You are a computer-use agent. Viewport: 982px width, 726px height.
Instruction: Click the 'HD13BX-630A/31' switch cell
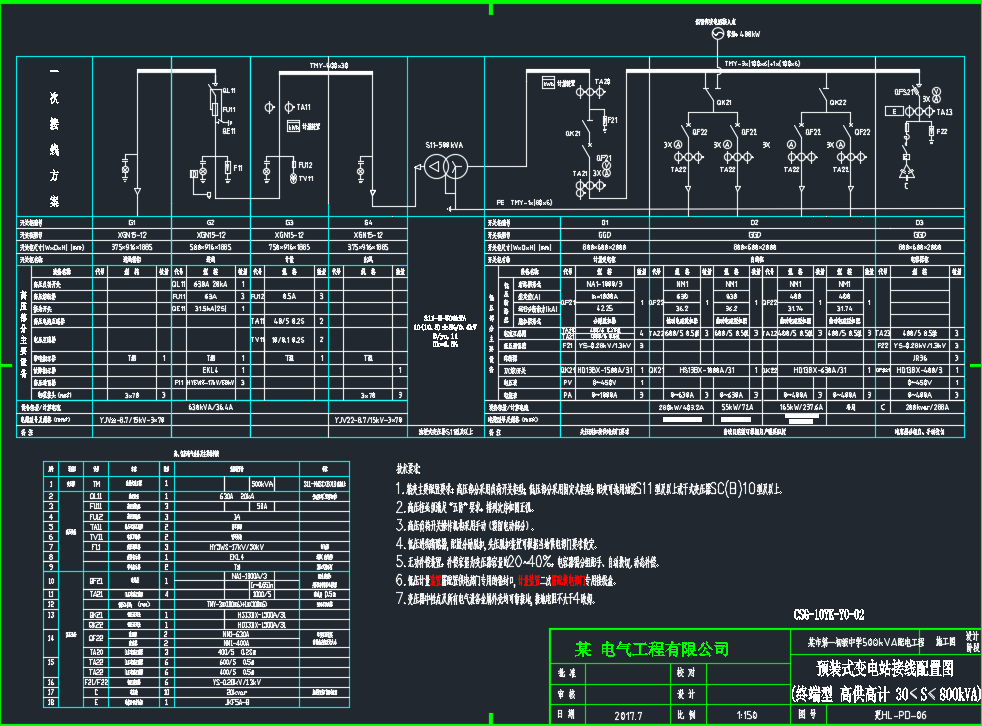(819, 370)
